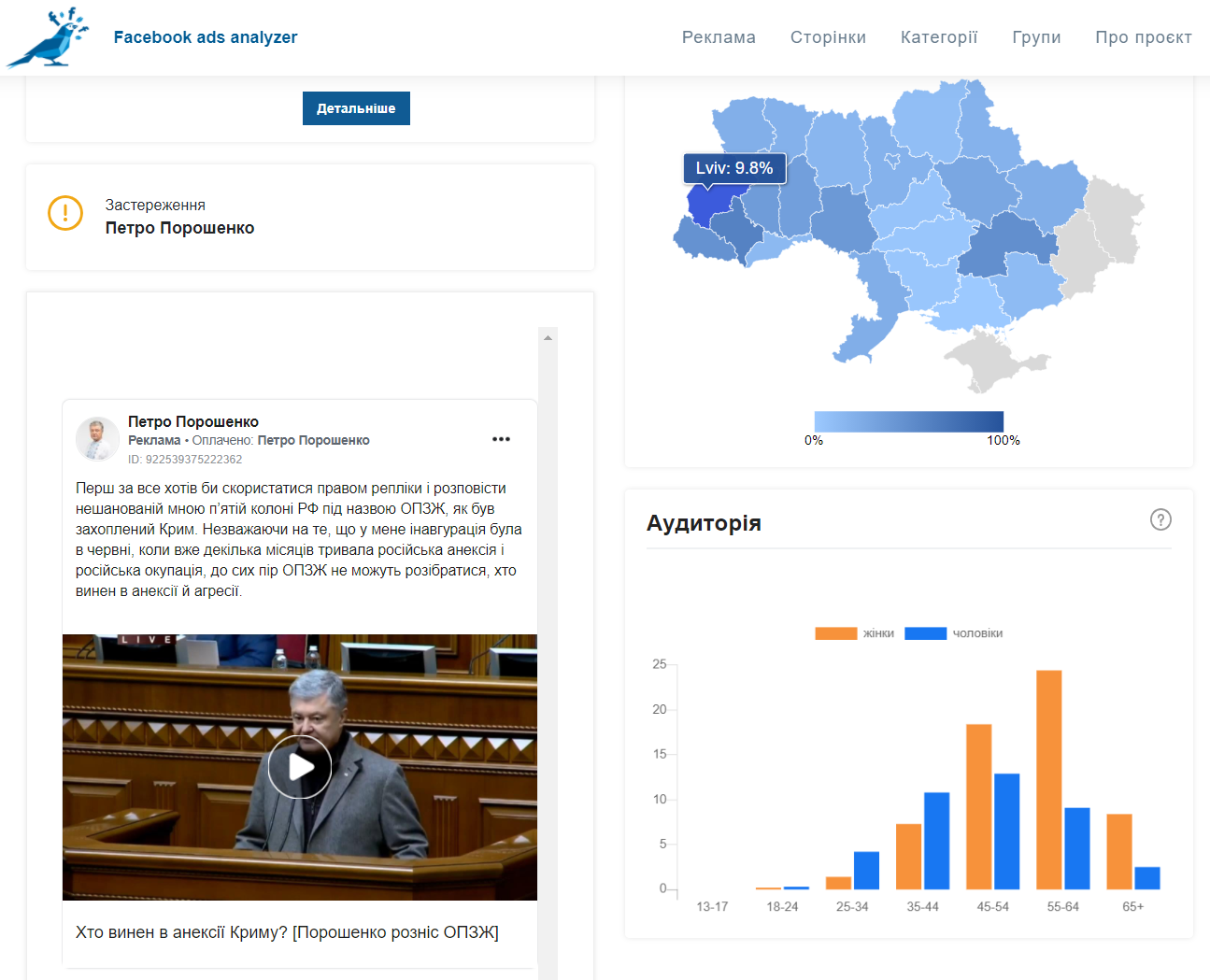
Task: Click the orange warning exclamation icon
Action: point(65,213)
